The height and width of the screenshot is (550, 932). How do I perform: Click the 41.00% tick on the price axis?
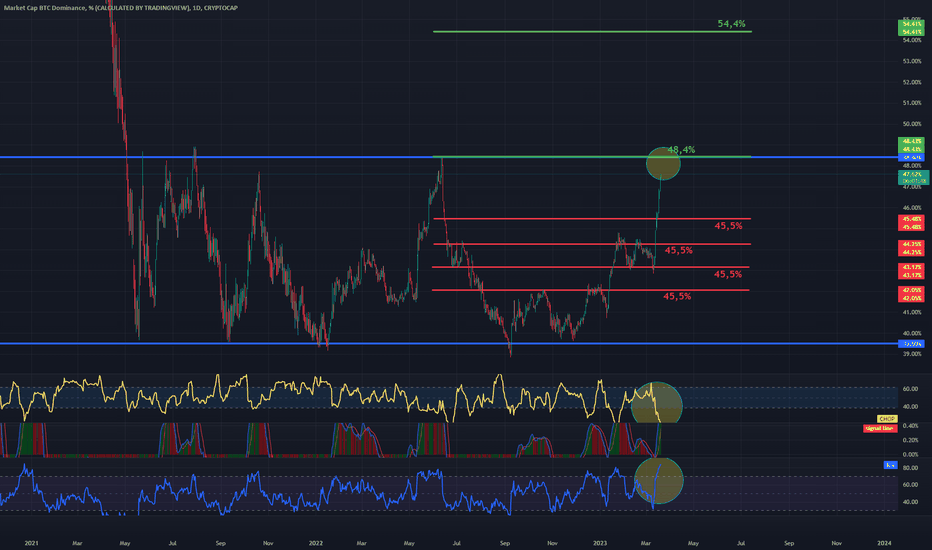coord(912,313)
